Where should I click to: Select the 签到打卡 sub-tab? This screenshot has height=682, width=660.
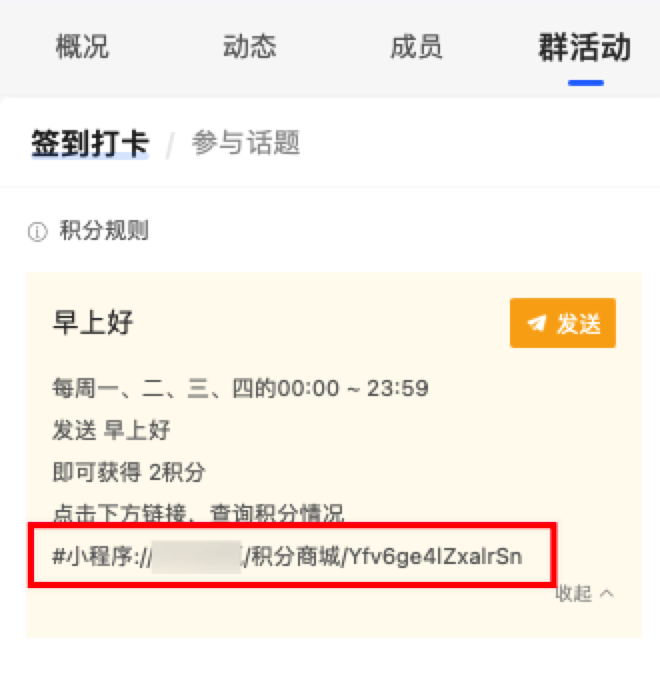tap(90, 143)
